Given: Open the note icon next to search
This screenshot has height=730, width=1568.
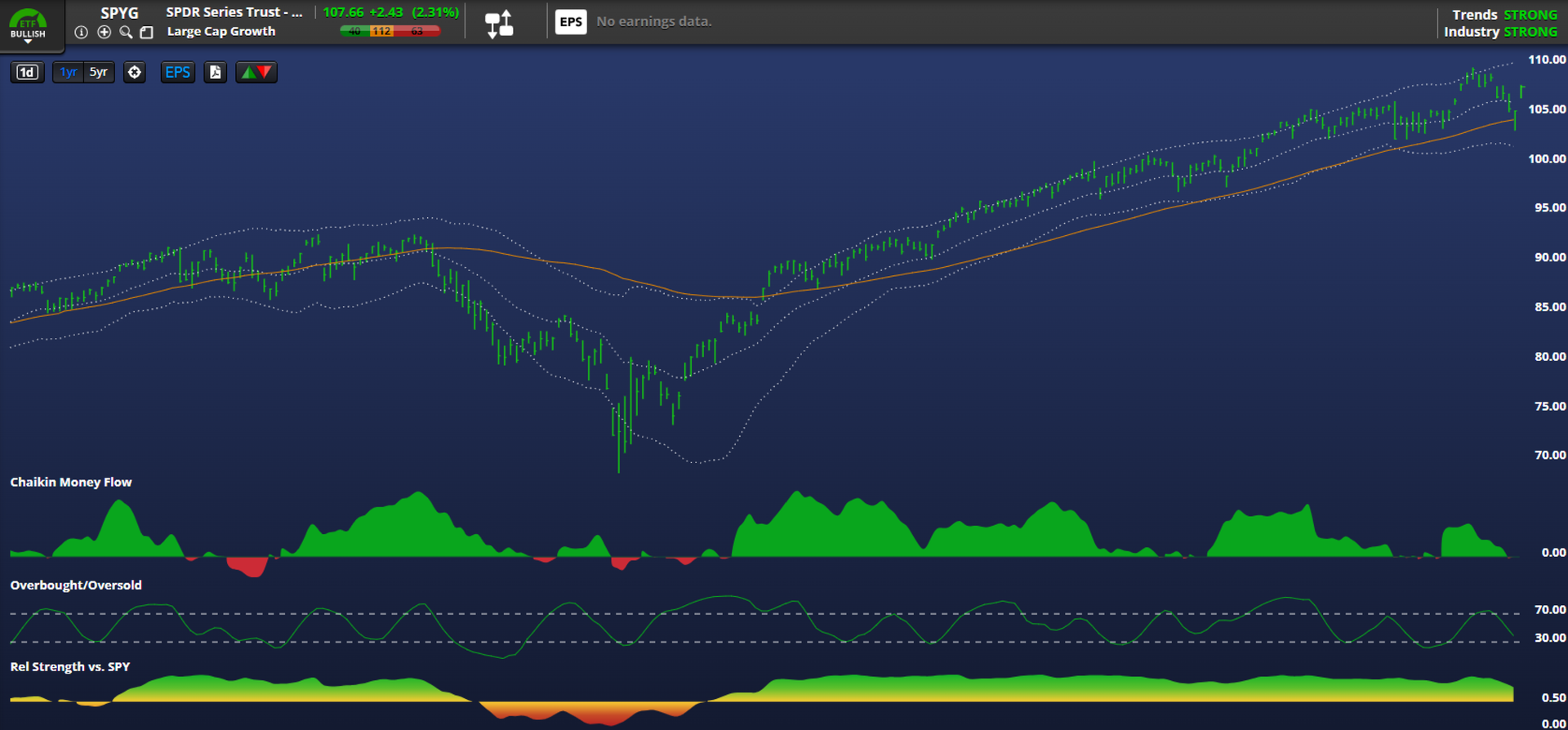Looking at the screenshot, I should click(147, 33).
